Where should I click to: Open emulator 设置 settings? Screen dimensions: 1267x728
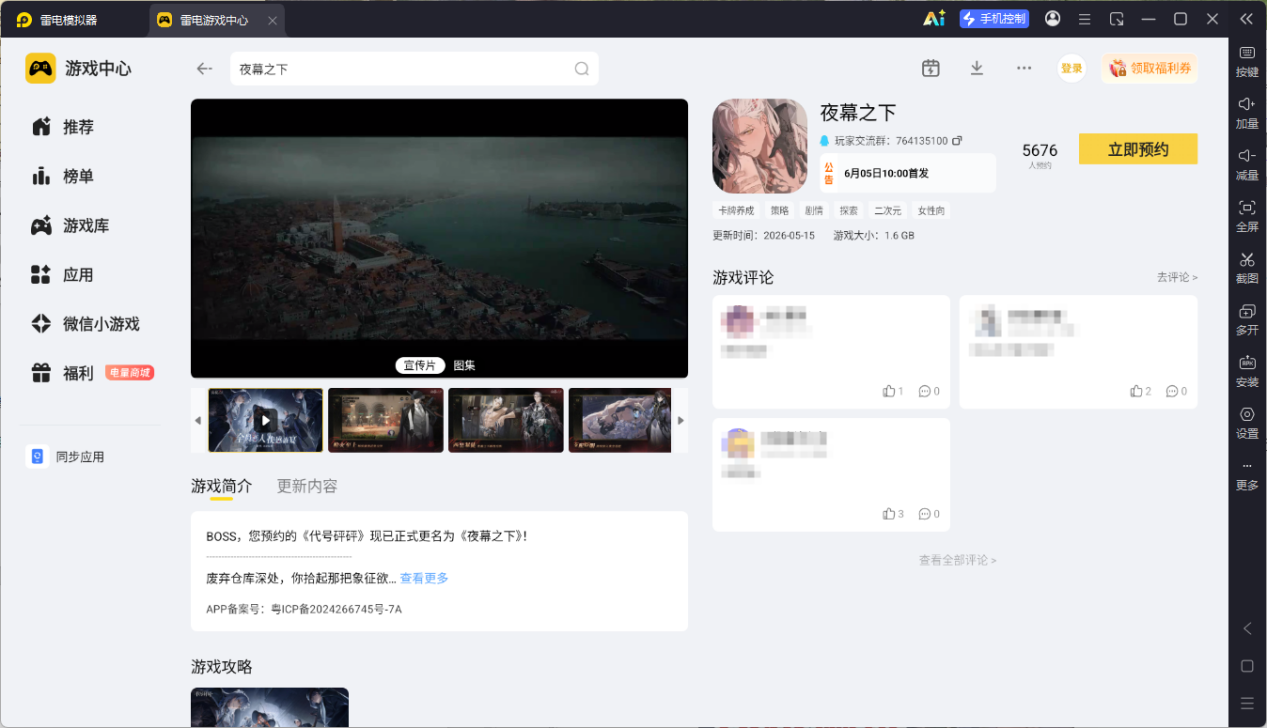pyautogui.click(x=1247, y=423)
